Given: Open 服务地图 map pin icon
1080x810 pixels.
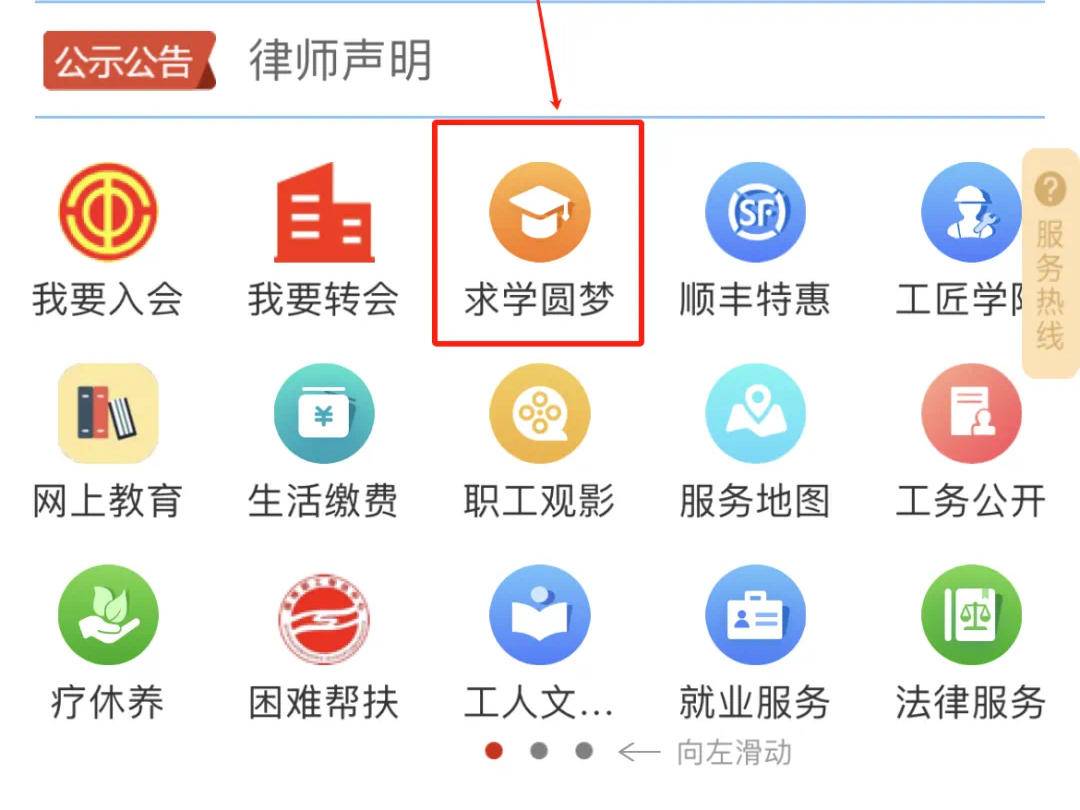Looking at the screenshot, I should 756,413.
